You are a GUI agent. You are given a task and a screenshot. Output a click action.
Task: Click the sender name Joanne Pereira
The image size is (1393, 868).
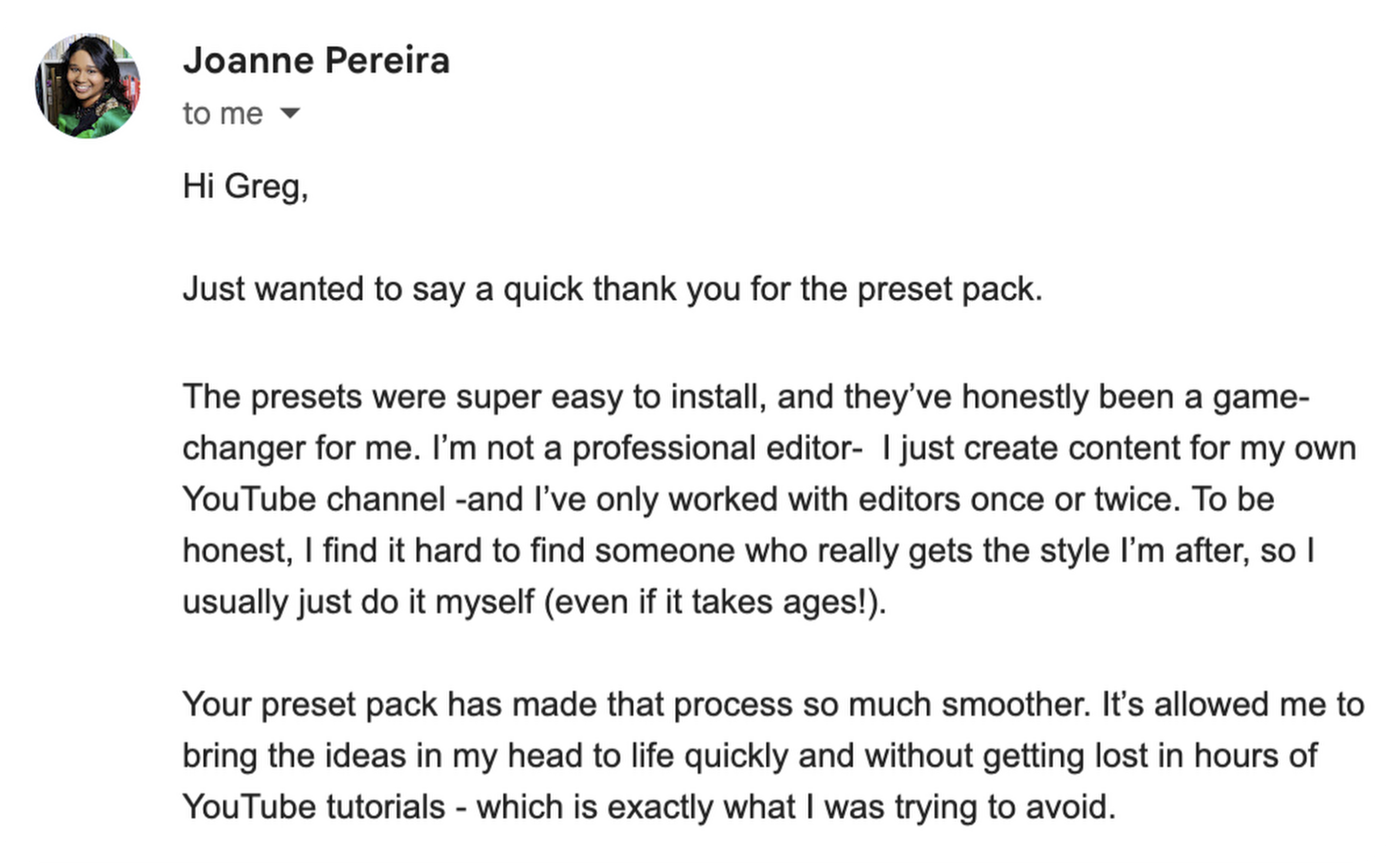tap(316, 60)
